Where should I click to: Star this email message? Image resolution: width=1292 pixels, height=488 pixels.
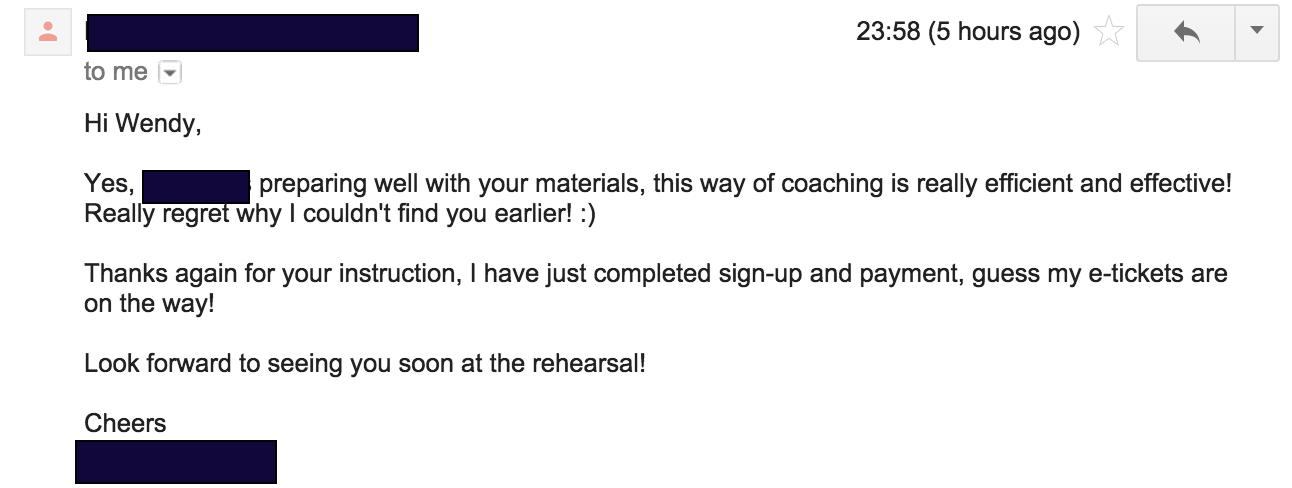1109,33
